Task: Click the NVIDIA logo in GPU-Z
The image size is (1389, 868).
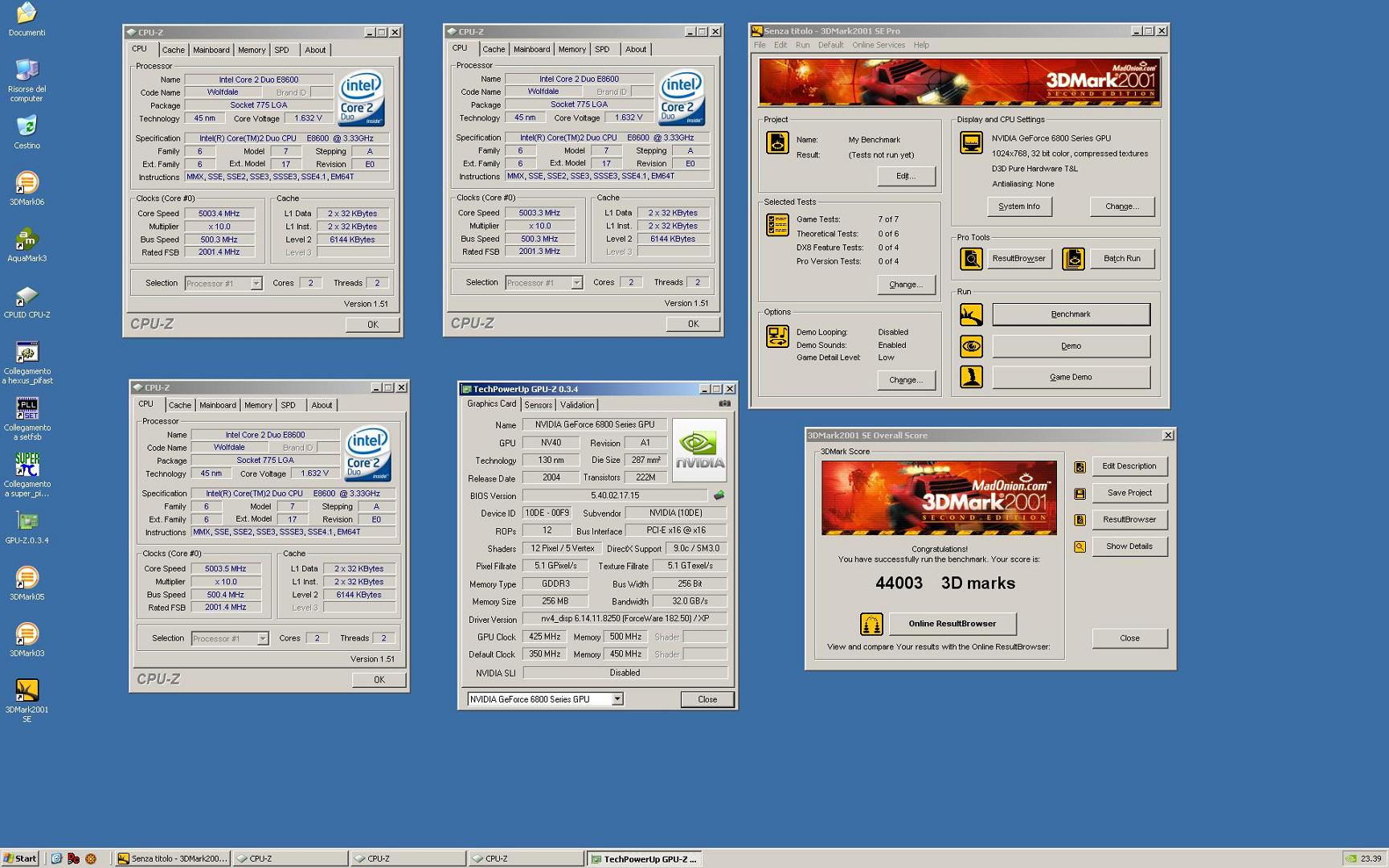Action: [x=699, y=450]
